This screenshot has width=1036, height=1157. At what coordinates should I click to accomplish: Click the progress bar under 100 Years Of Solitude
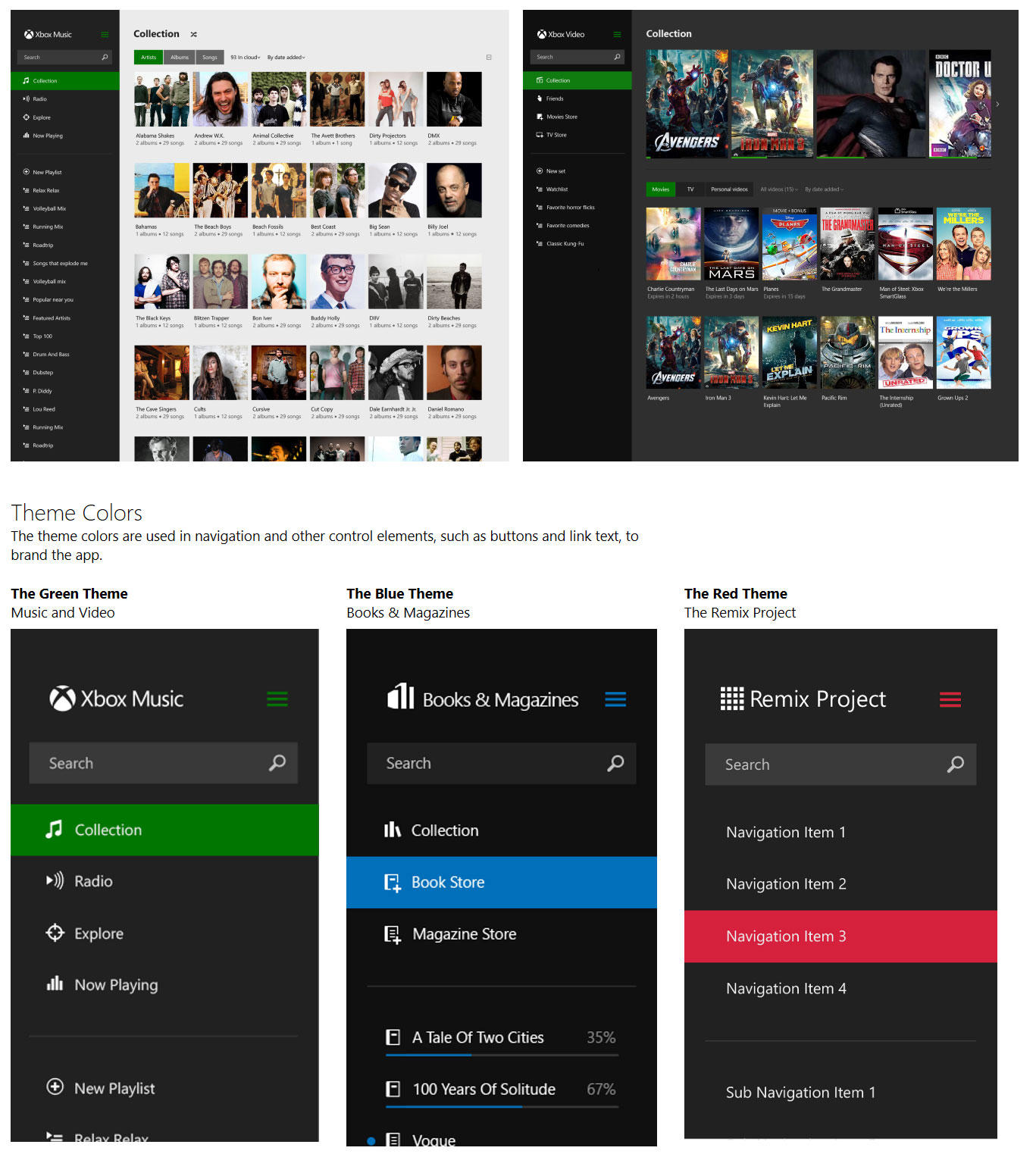[502, 1107]
